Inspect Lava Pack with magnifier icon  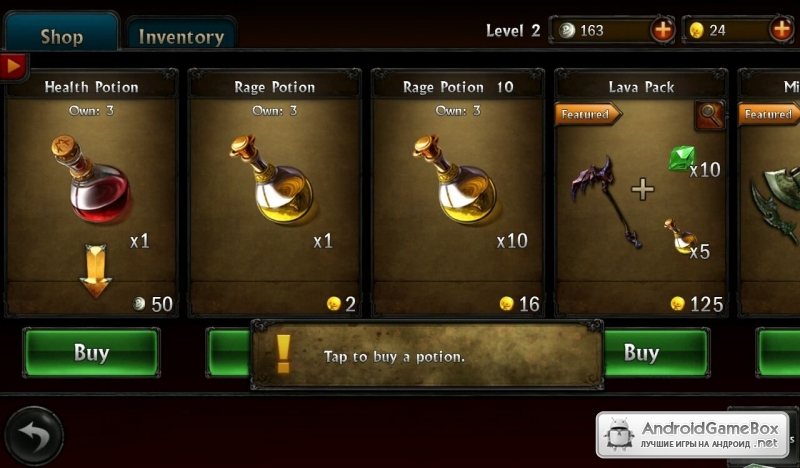710,115
